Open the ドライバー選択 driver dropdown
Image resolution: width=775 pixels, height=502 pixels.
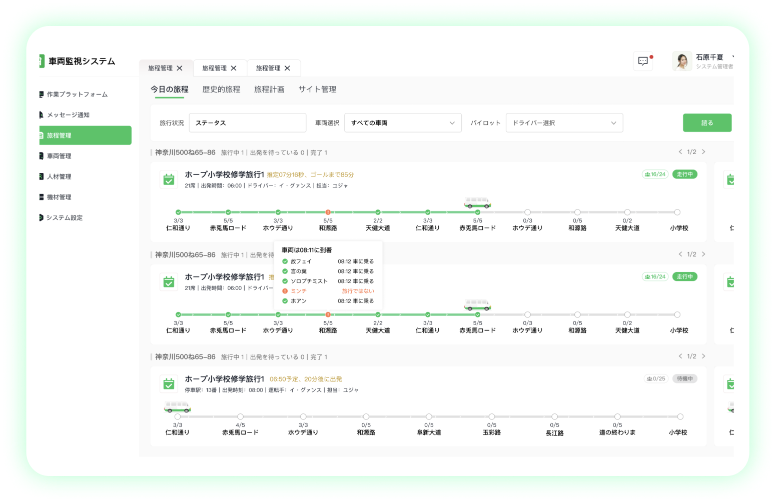pos(564,123)
